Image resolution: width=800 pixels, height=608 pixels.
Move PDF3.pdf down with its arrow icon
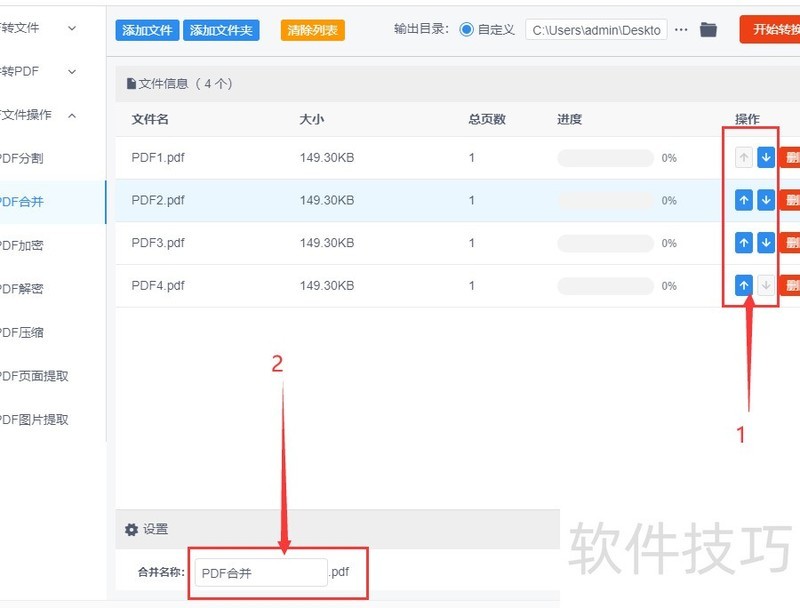(766, 242)
